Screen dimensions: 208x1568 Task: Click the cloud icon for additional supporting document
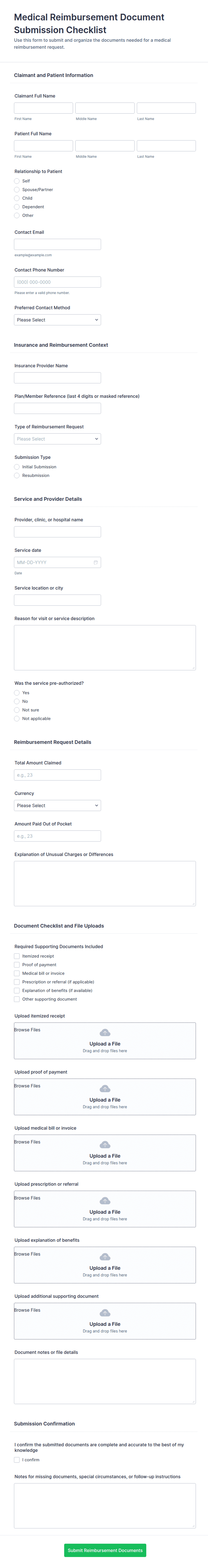click(105, 1313)
